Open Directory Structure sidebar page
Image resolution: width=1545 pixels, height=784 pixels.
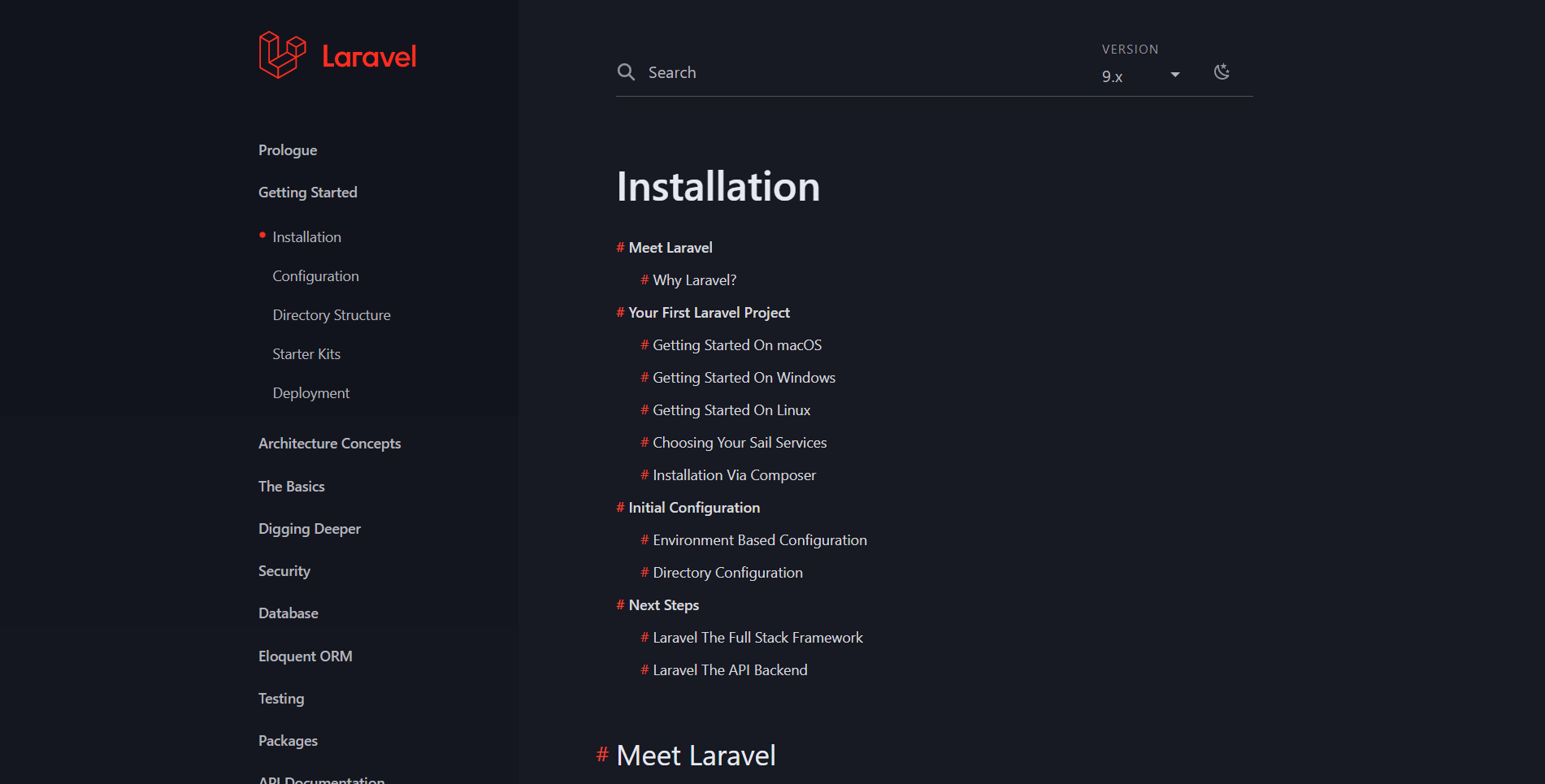pyautogui.click(x=332, y=315)
